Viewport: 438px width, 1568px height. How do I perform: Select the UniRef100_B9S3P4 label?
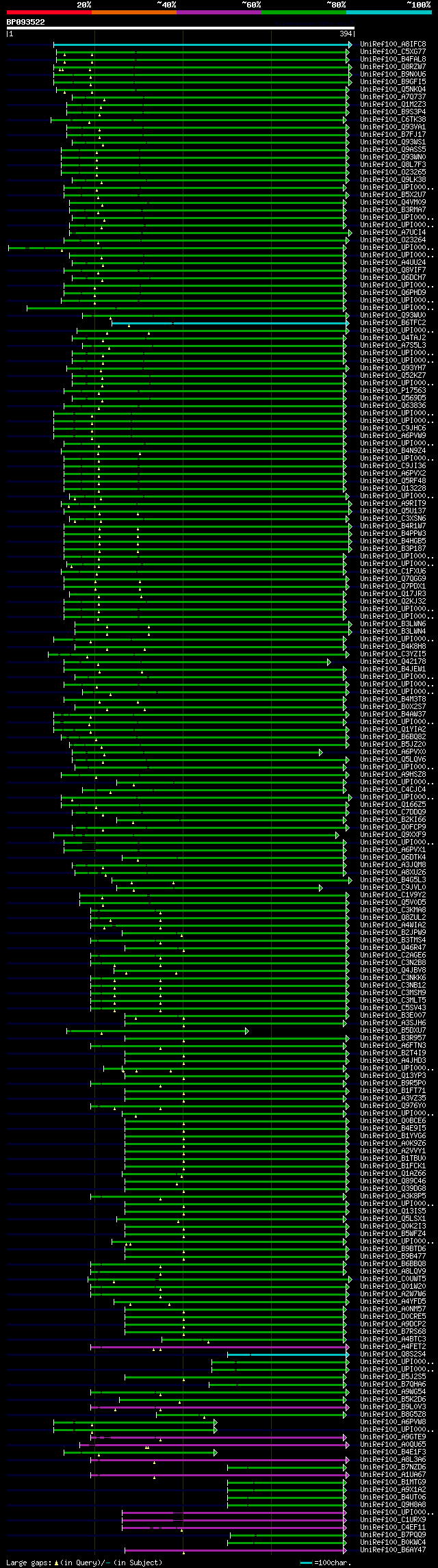pyautogui.click(x=393, y=112)
